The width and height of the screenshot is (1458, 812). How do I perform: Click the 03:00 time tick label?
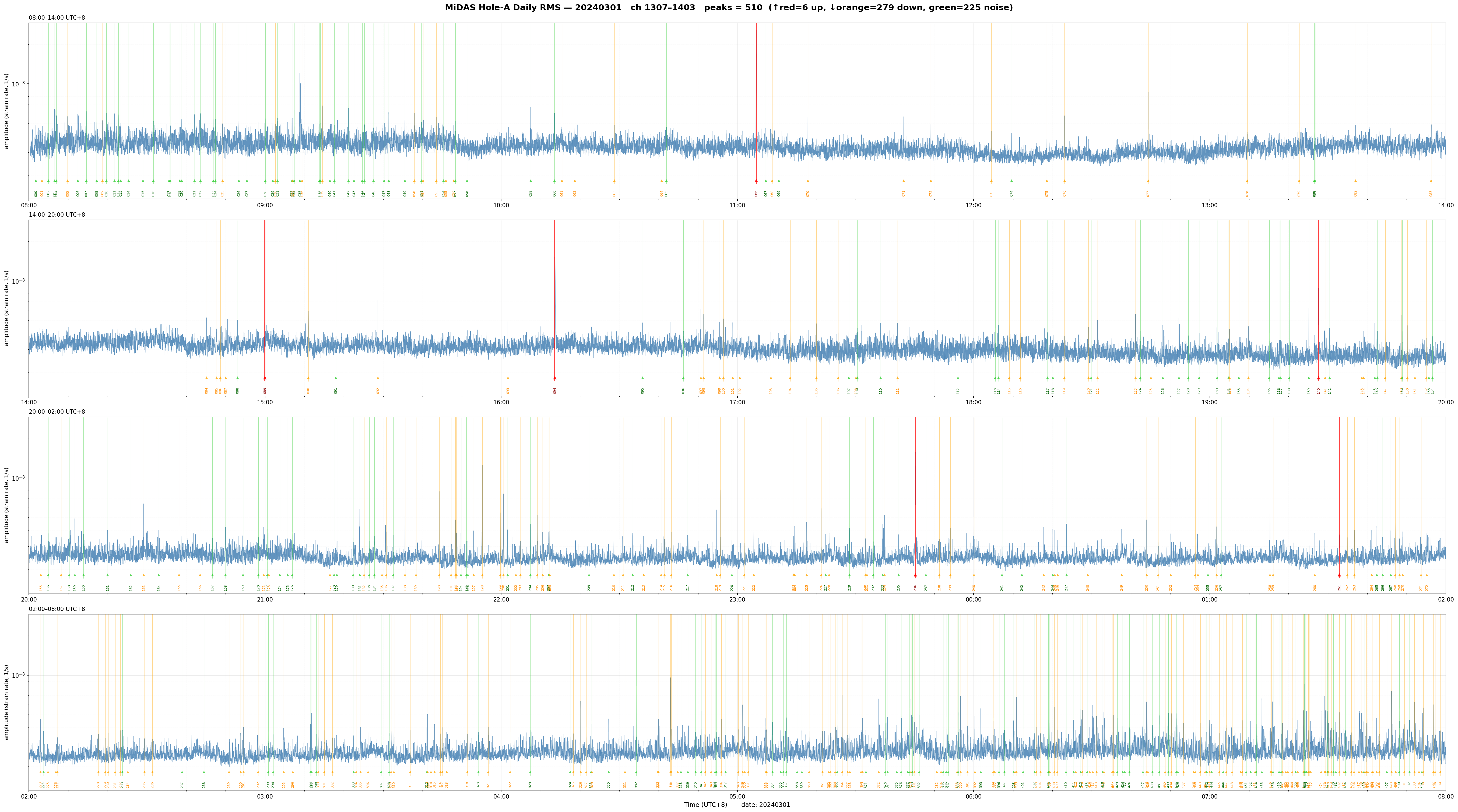click(265, 797)
